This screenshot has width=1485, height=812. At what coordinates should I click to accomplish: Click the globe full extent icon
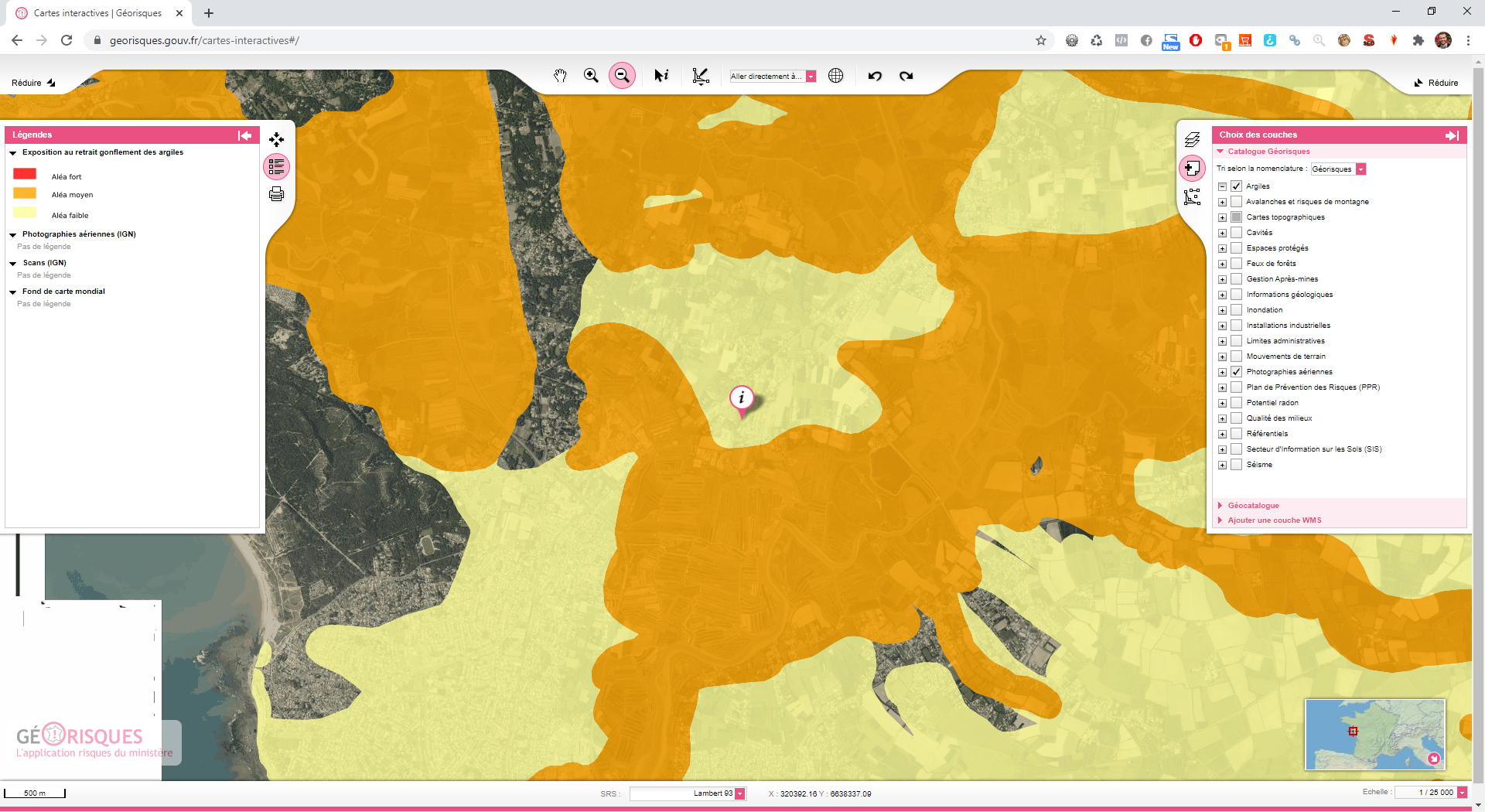(x=836, y=76)
